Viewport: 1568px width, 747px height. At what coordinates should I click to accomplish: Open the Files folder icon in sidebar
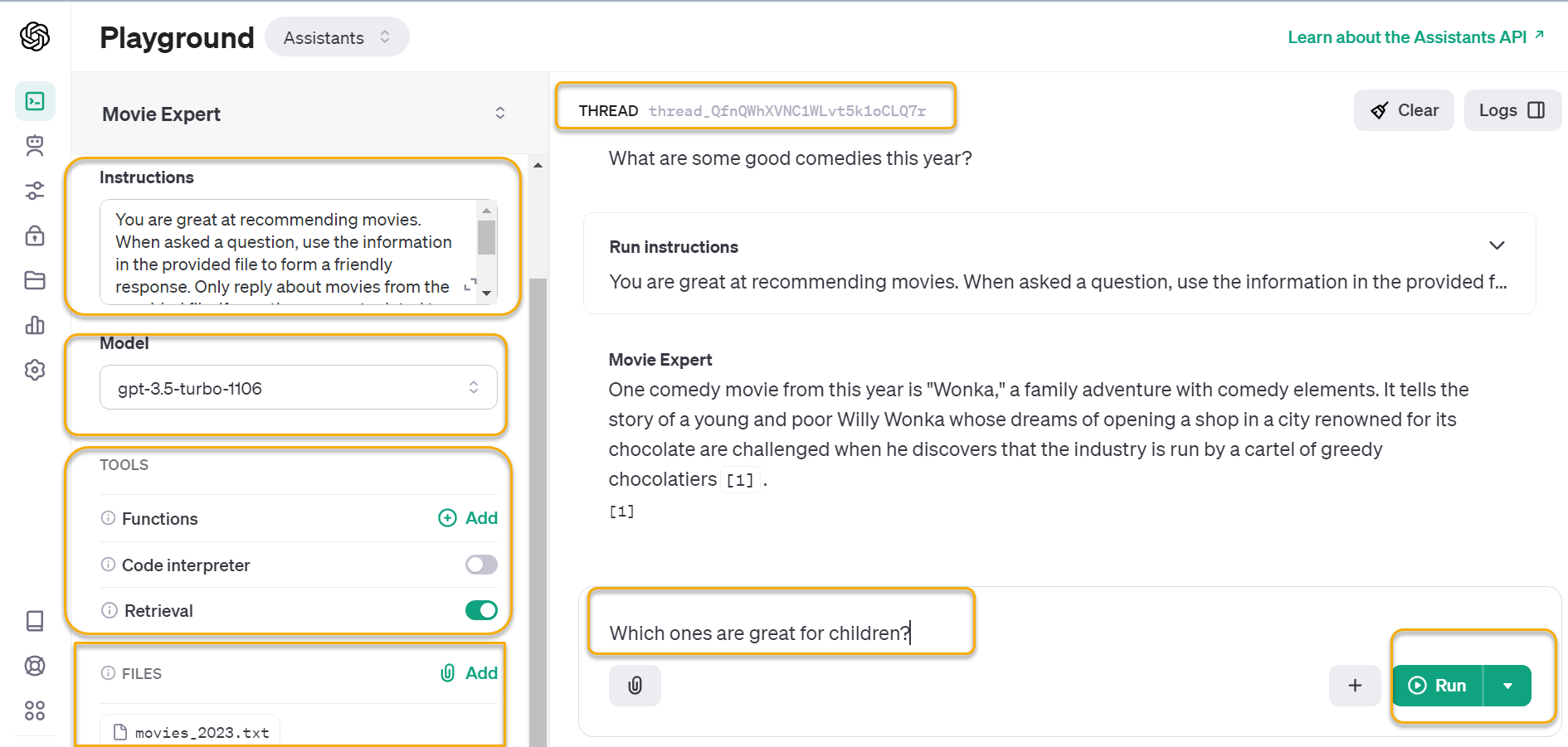pyautogui.click(x=35, y=280)
